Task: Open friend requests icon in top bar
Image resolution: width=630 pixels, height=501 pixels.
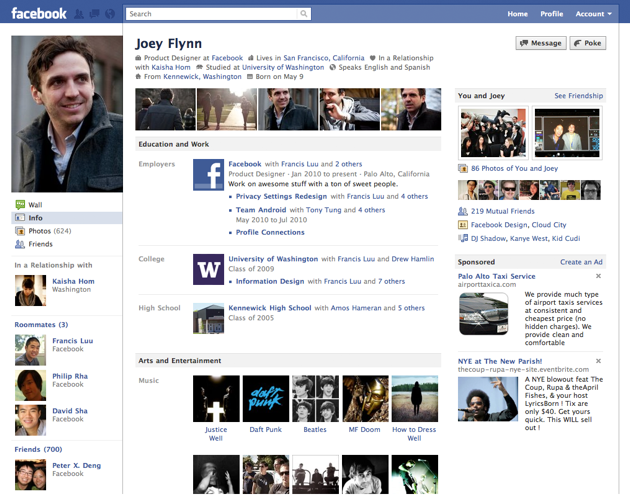Action: coord(80,14)
